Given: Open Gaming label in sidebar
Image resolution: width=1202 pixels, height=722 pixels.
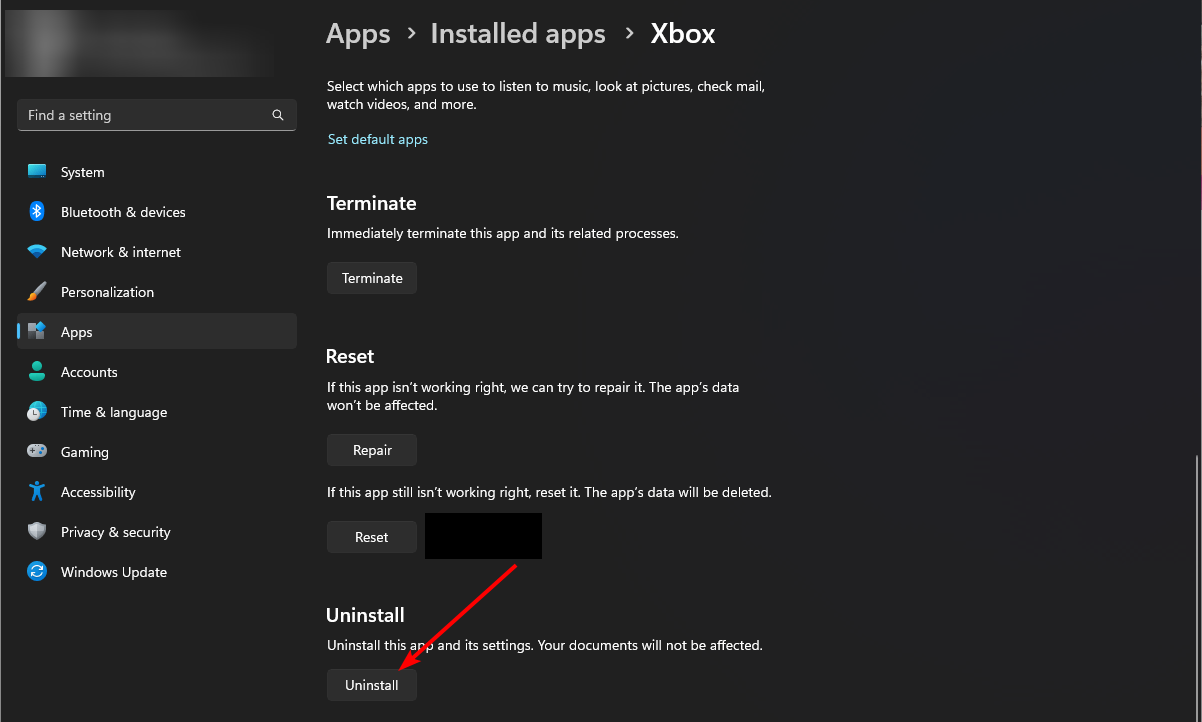Looking at the screenshot, I should 84,452.
